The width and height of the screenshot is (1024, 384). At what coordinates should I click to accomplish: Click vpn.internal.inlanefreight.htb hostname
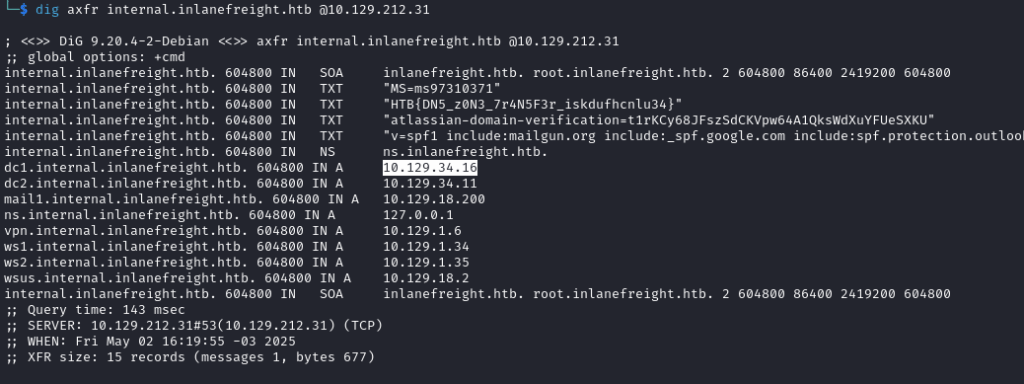(x=123, y=231)
